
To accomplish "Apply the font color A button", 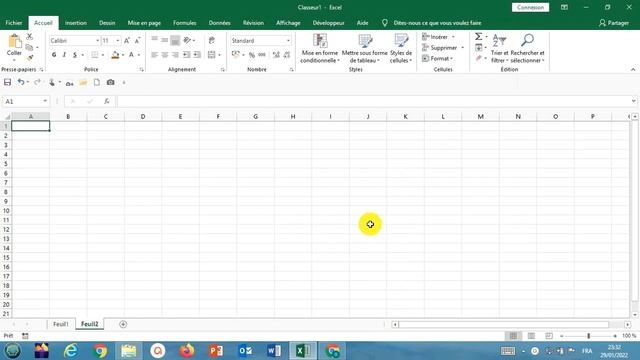I will (131, 55).
